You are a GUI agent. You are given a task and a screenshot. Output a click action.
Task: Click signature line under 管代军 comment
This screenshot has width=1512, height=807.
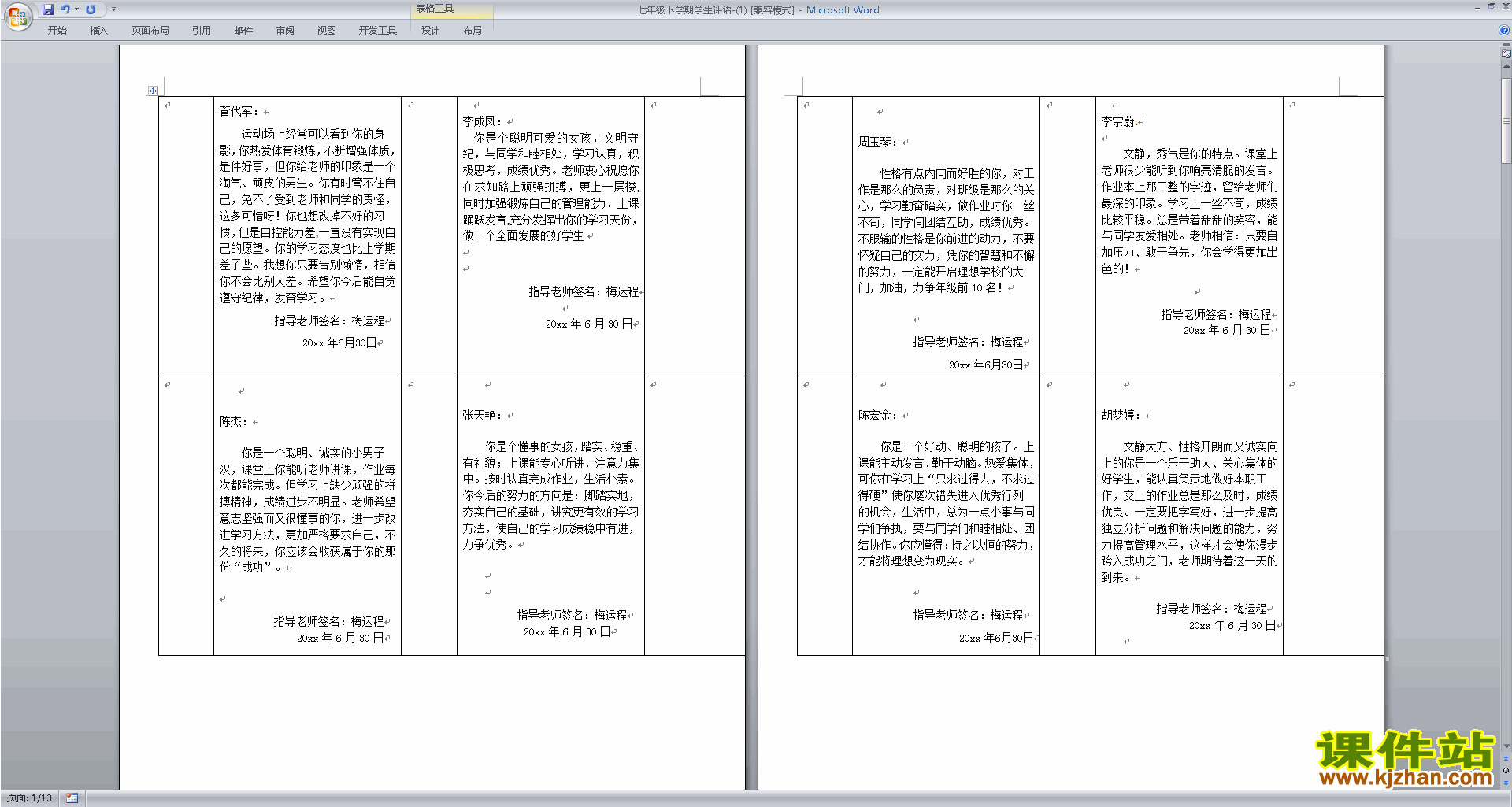pos(330,320)
